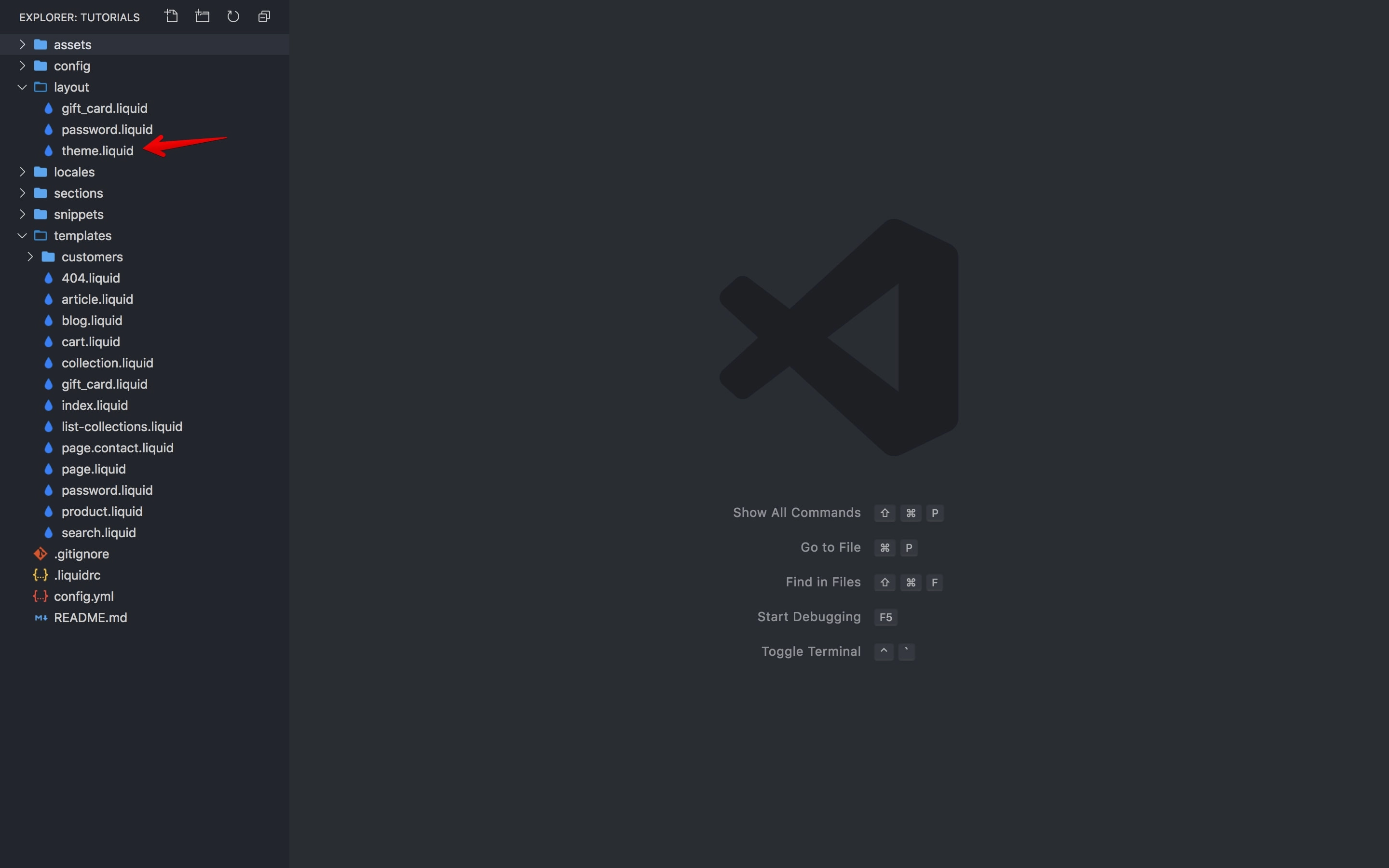Open the README.md file
The image size is (1389, 868).
pos(90,618)
